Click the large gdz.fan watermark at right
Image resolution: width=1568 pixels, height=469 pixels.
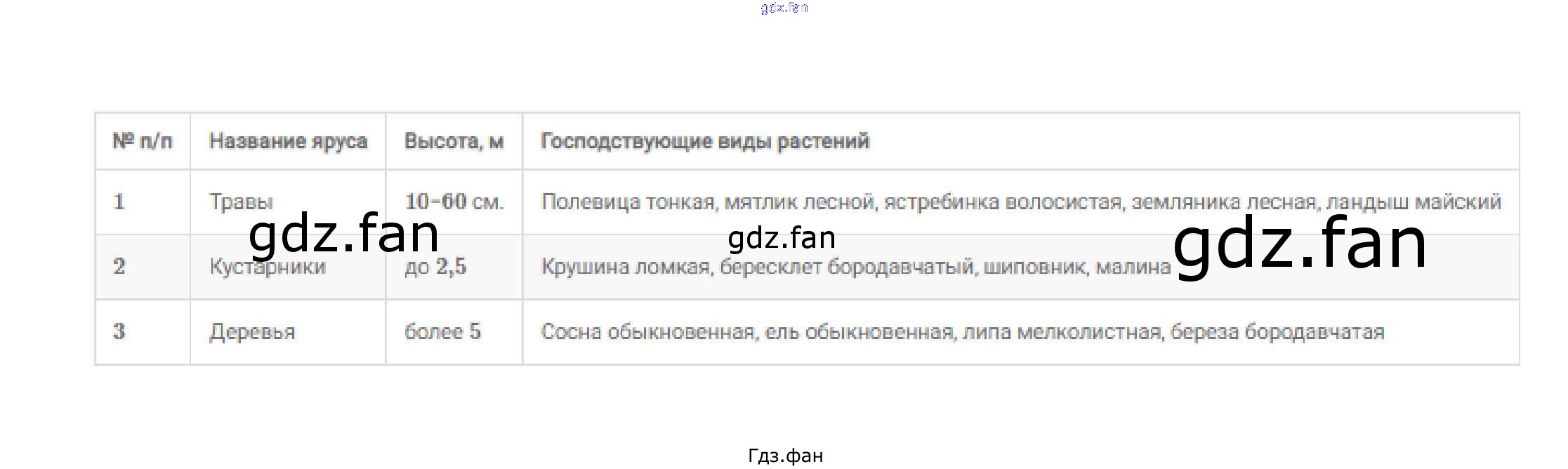click(x=1300, y=243)
